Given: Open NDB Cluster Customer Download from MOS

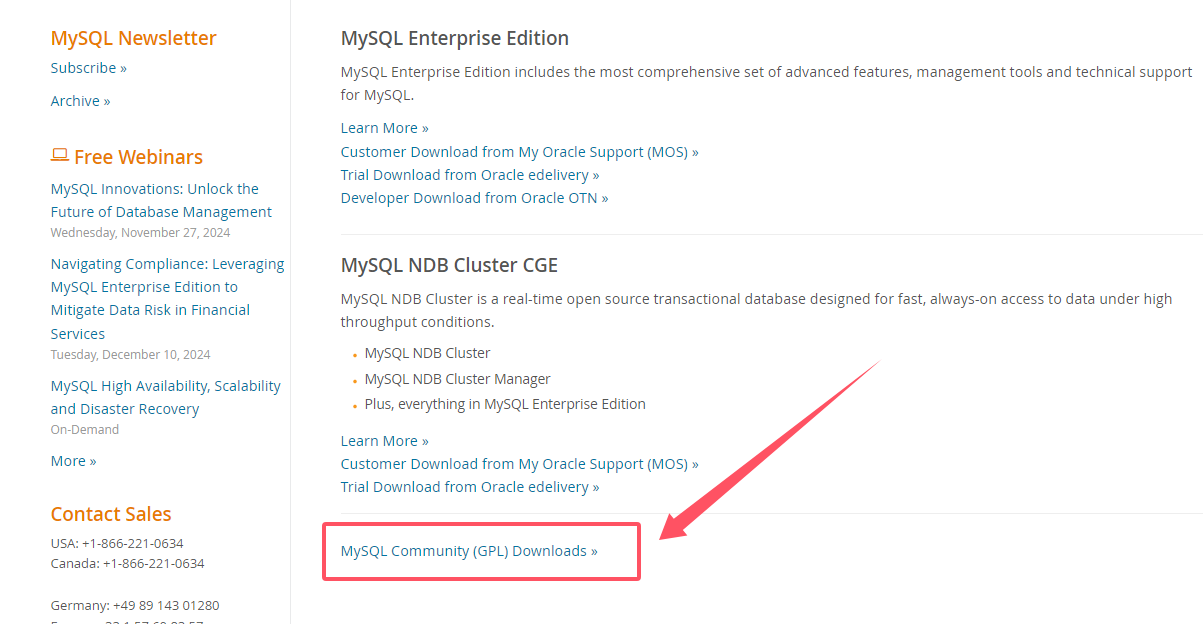Looking at the screenshot, I should [520, 464].
